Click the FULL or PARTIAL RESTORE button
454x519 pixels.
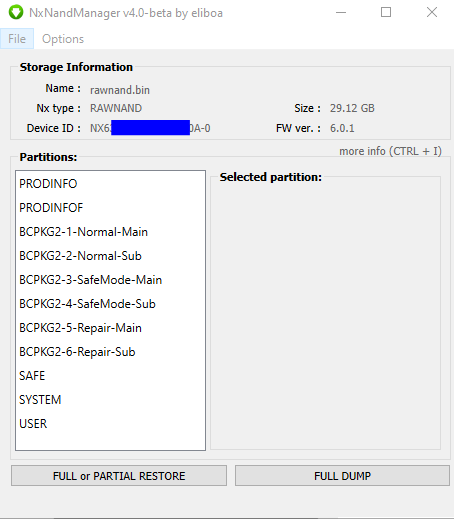[x=119, y=476]
